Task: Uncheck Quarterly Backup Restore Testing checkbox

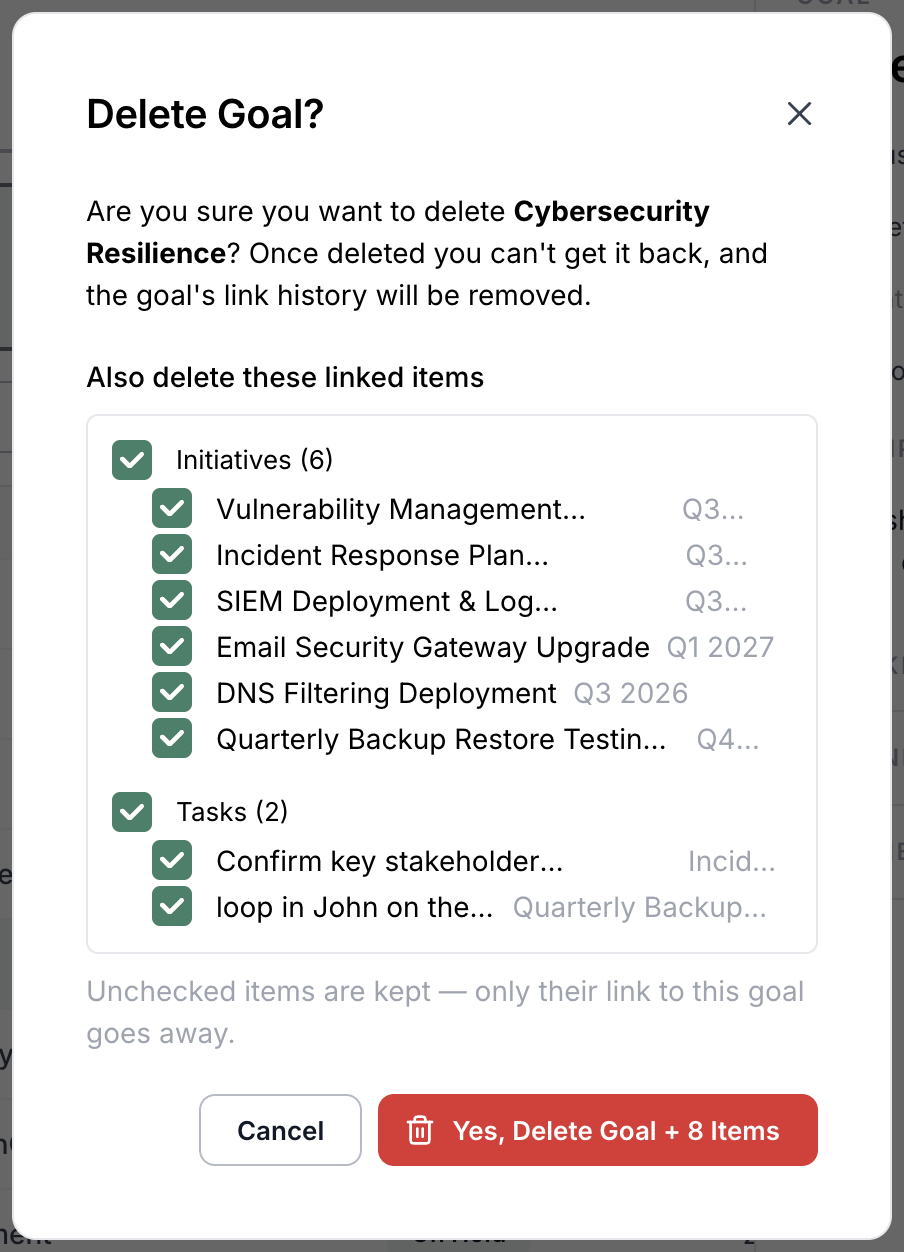Action: (x=172, y=739)
